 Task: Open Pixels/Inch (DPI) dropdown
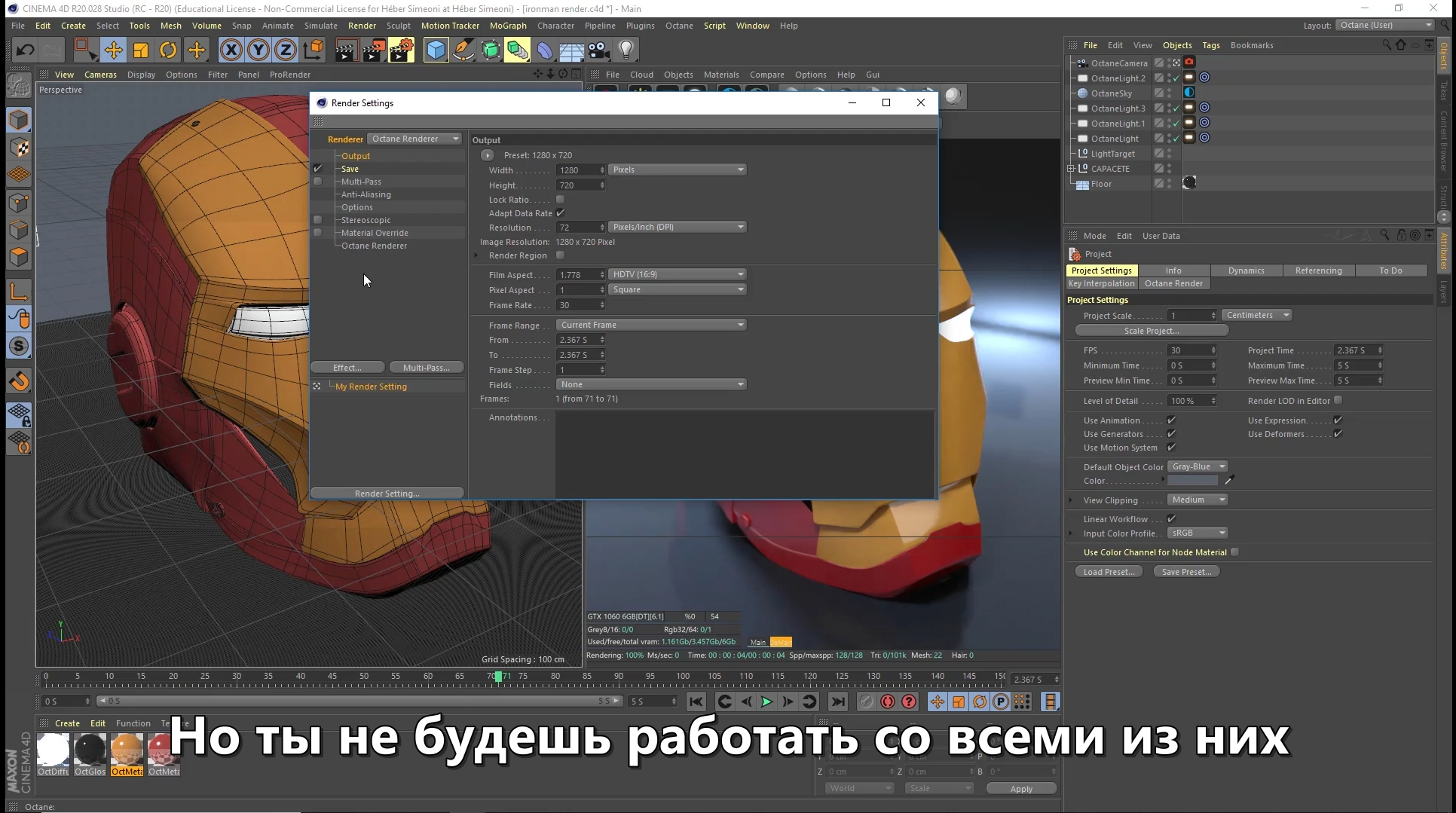678,227
